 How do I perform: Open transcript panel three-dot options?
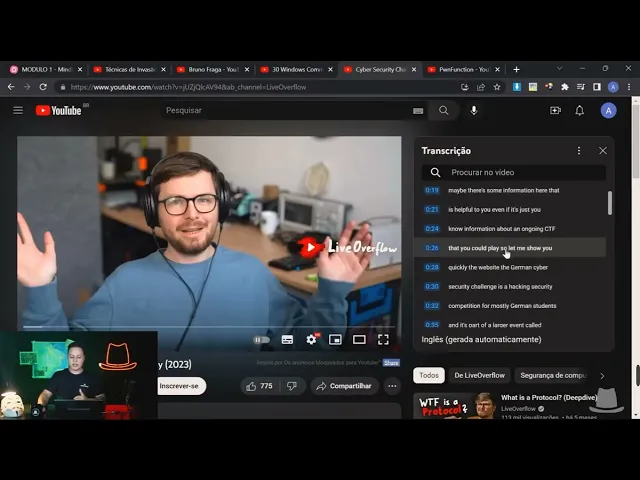579,151
